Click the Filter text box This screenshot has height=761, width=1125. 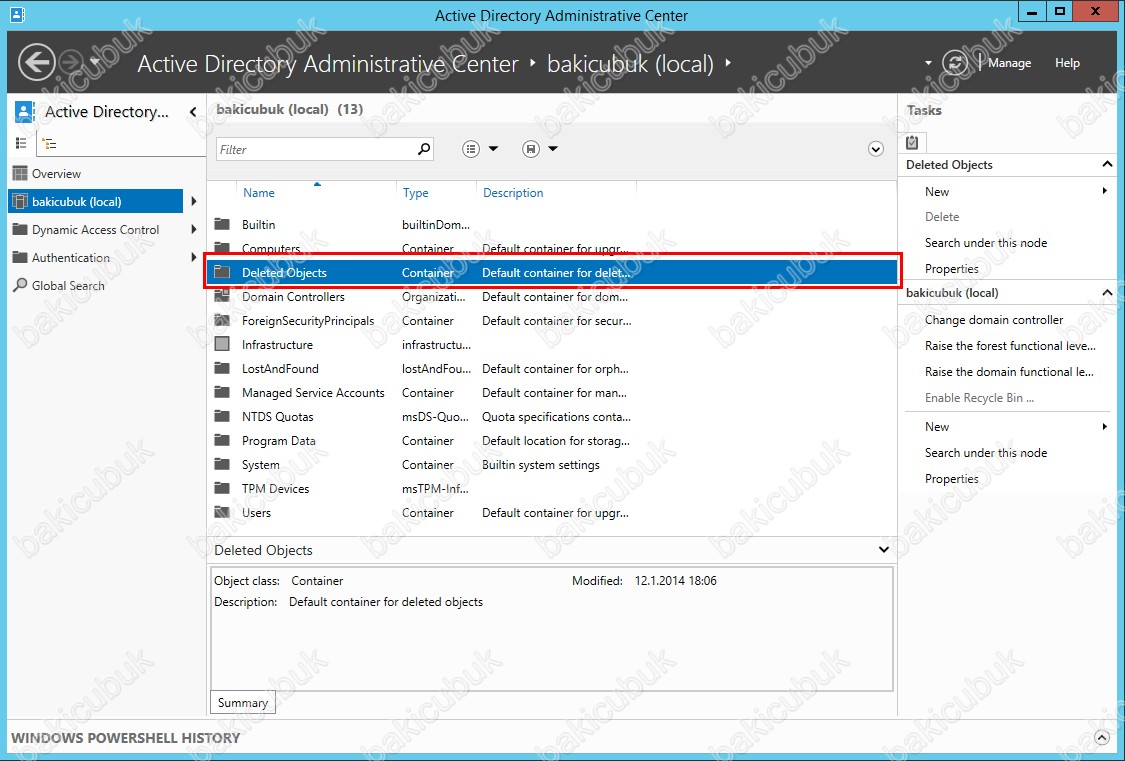click(316, 149)
